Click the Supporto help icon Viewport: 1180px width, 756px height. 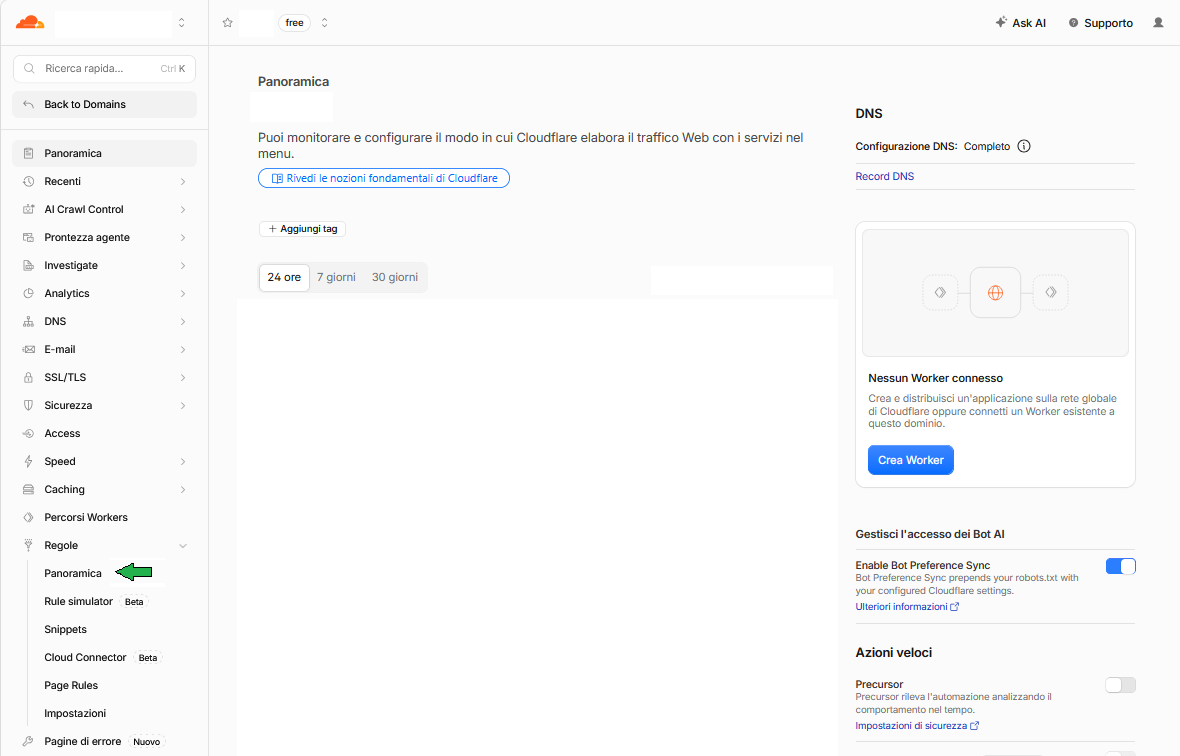(1073, 23)
